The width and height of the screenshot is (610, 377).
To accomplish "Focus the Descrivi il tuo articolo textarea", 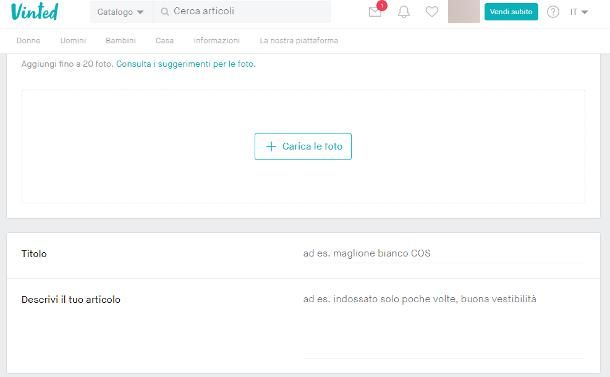I will coord(443,325).
